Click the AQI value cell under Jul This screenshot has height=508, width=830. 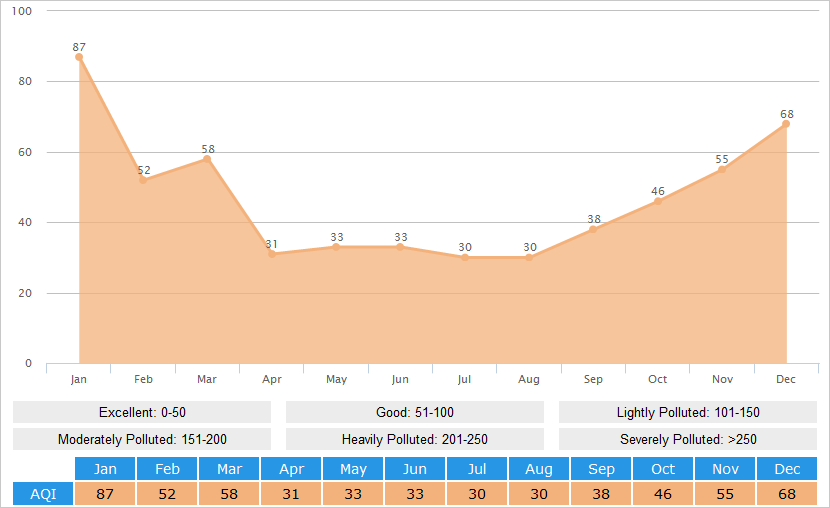[x=477, y=494]
